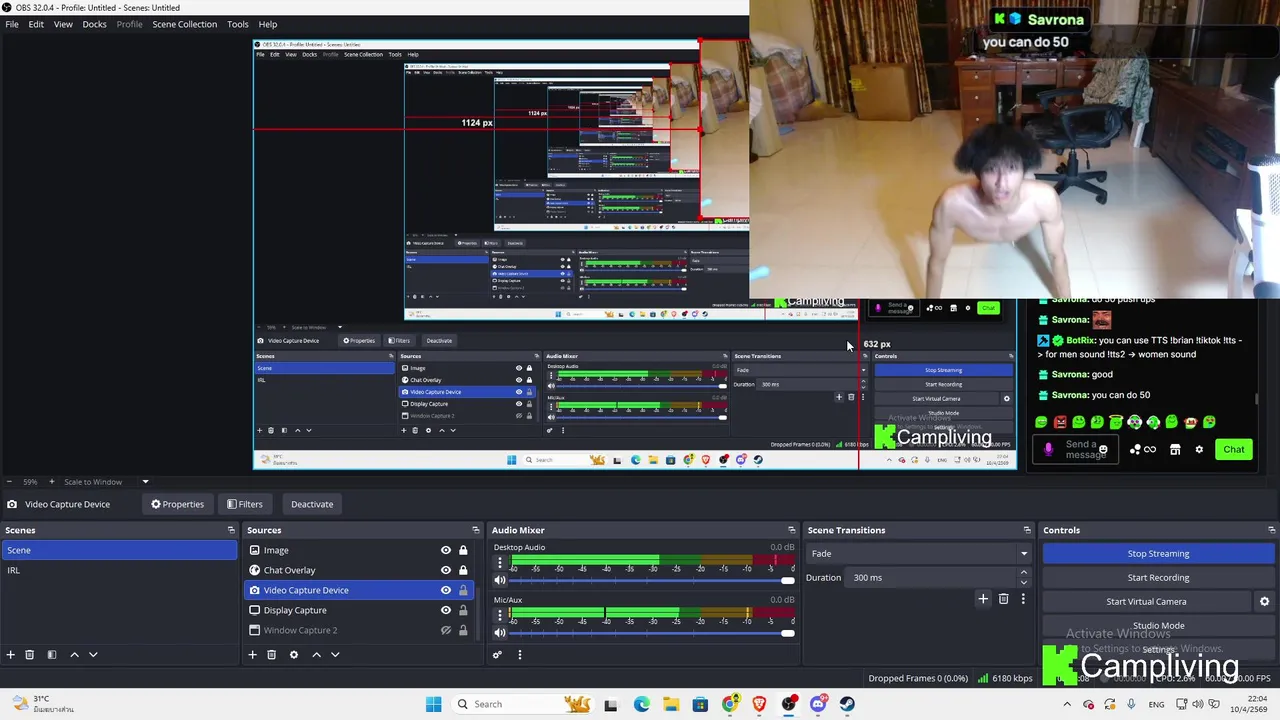Hide the Video Capture Device source
Viewport: 1280px width, 720px height.
point(446,590)
